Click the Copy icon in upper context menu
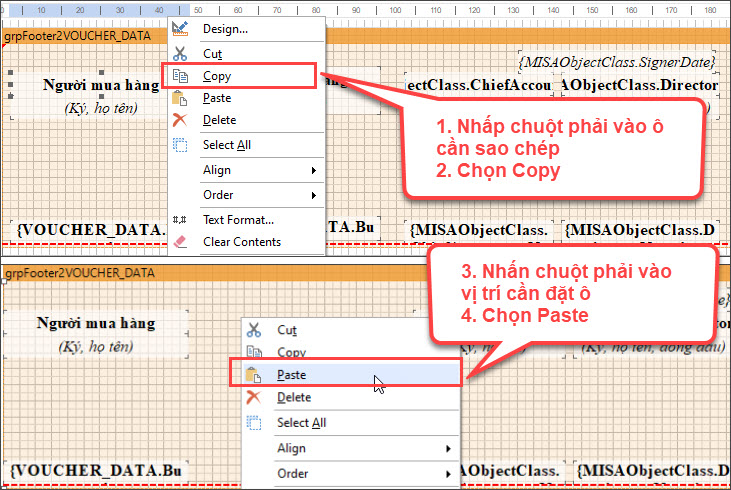731x490 pixels. click(180, 75)
